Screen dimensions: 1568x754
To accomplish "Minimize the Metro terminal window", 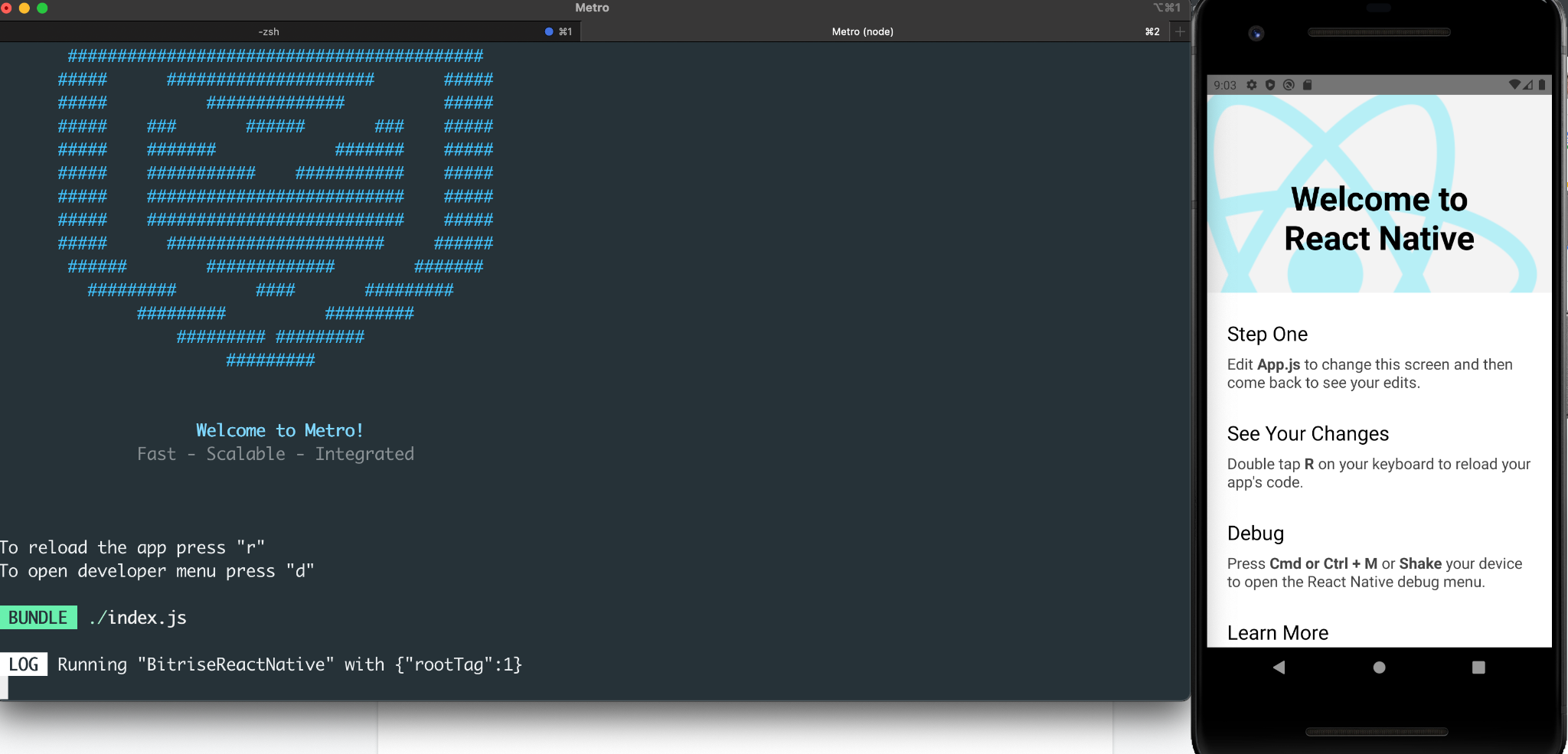I will point(24,8).
